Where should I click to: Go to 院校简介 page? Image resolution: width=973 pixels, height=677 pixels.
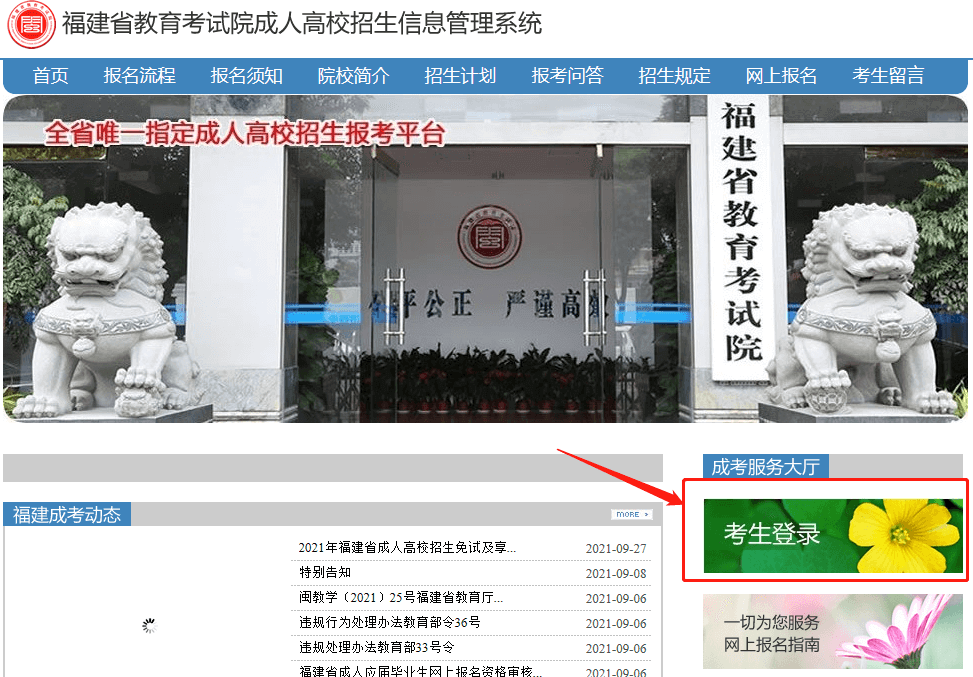pyautogui.click(x=354, y=76)
